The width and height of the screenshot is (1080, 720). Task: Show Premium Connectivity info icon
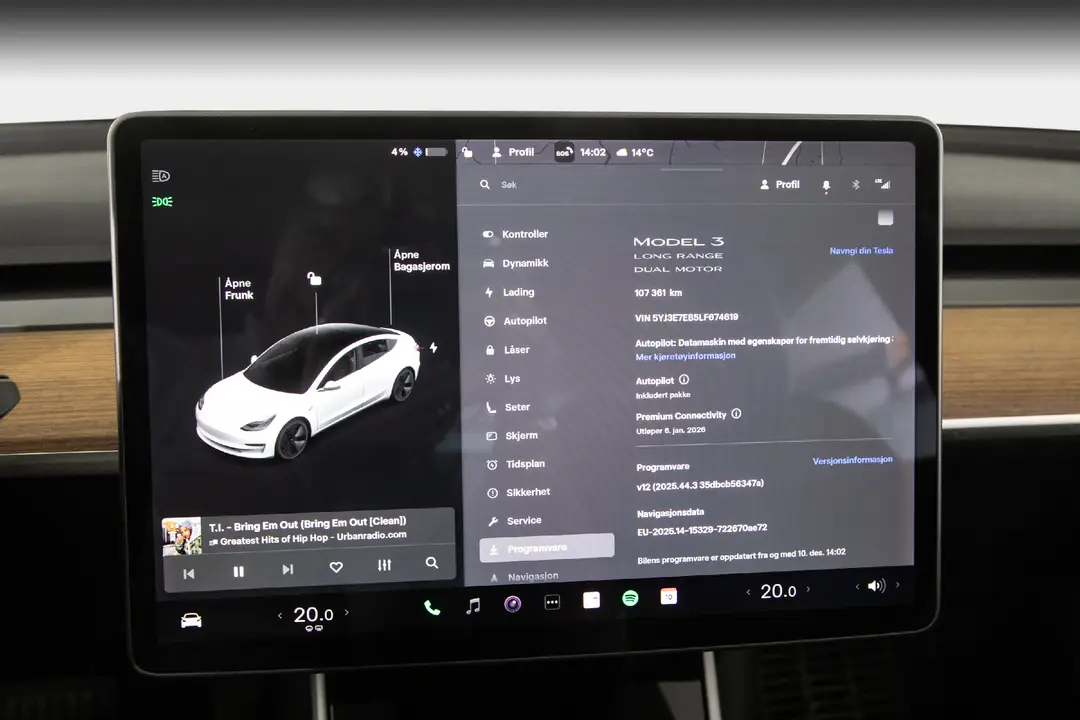pyautogui.click(x=736, y=414)
